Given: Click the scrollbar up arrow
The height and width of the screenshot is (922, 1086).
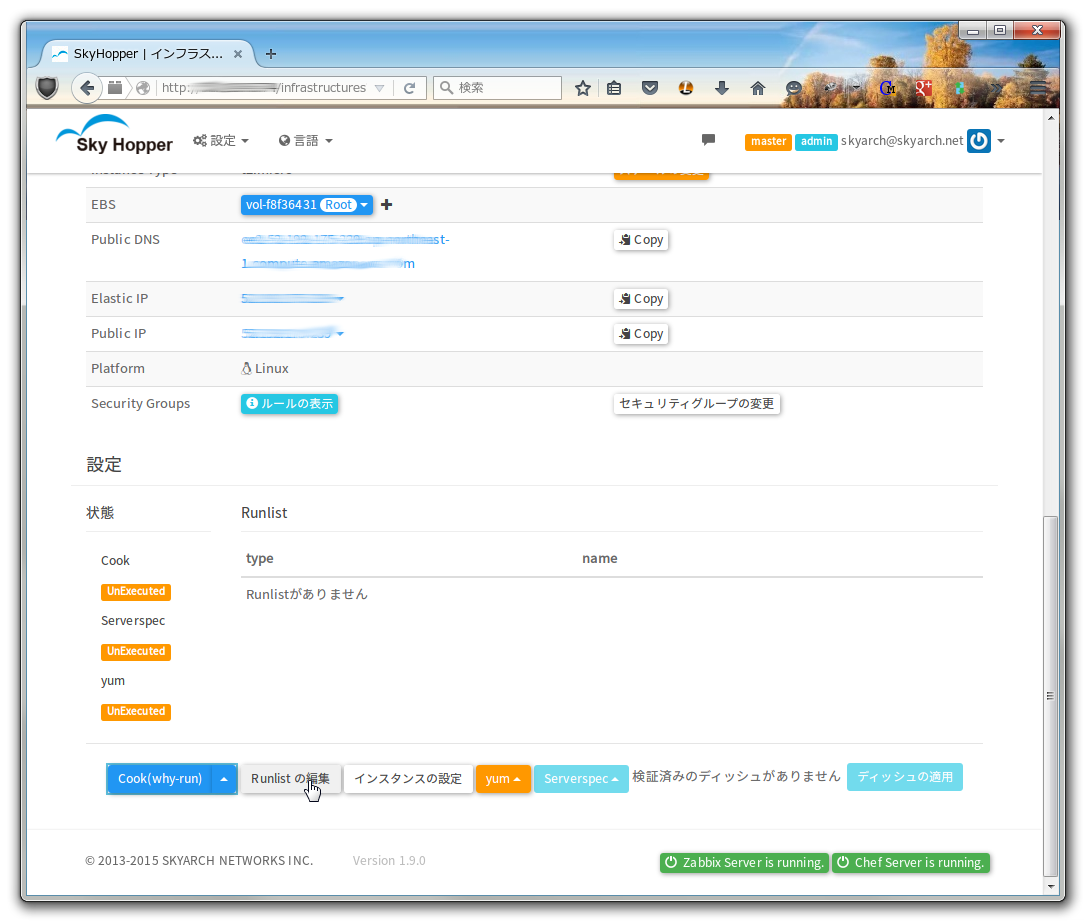Looking at the screenshot, I should (x=1051, y=118).
